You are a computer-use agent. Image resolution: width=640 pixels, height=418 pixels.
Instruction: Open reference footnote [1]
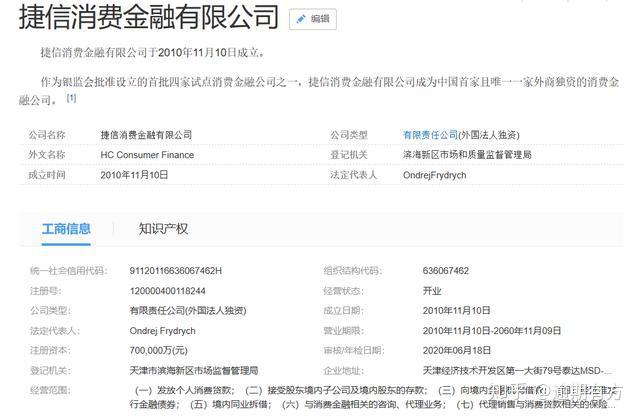click(71, 98)
